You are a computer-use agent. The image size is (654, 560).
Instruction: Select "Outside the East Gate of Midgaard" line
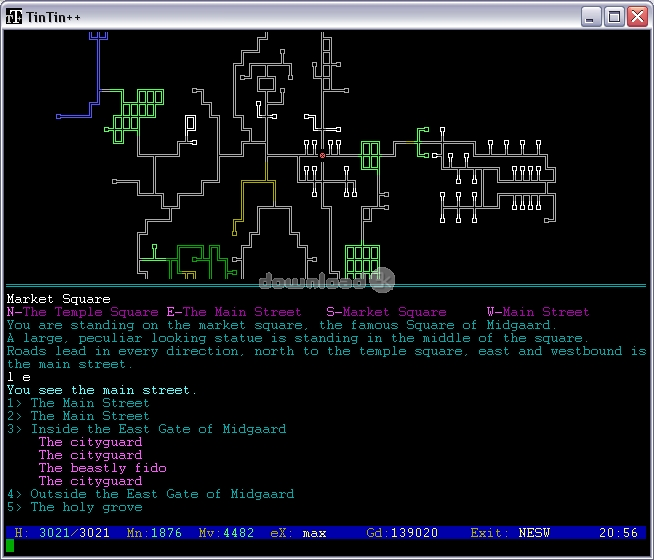(162, 494)
